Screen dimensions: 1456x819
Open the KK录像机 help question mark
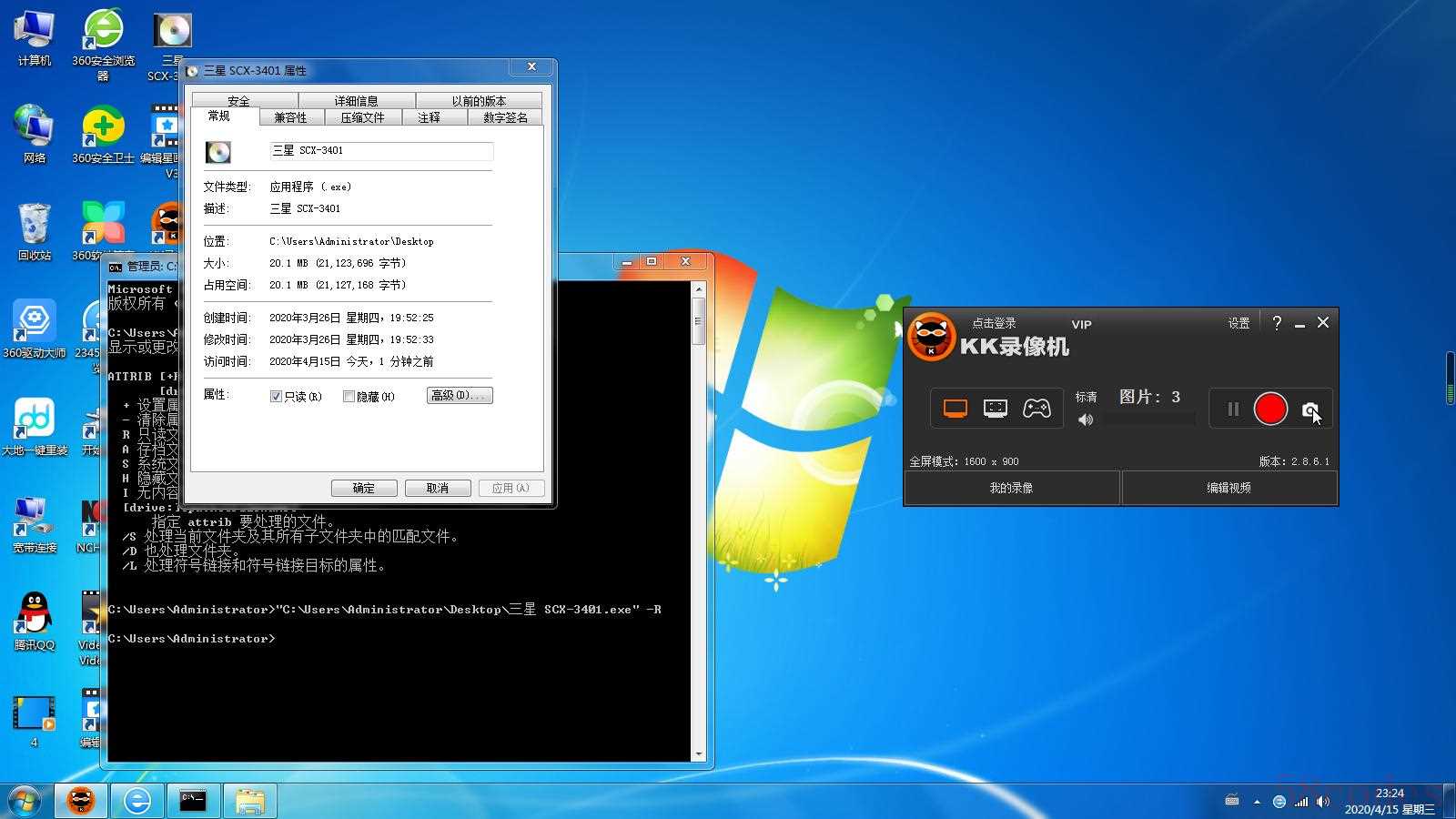tap(1277, 323)
